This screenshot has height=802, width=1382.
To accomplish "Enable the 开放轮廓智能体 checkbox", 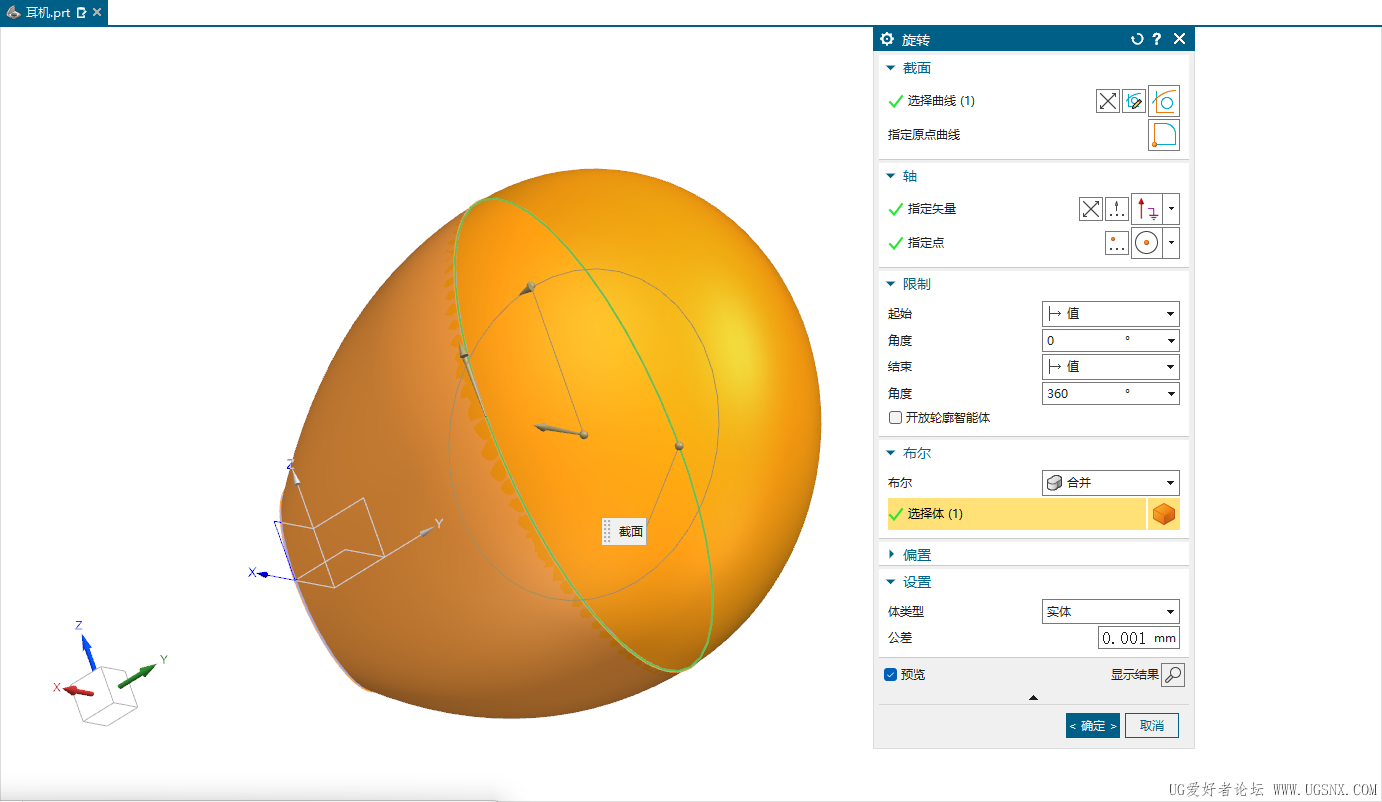I will coord(896,418).
